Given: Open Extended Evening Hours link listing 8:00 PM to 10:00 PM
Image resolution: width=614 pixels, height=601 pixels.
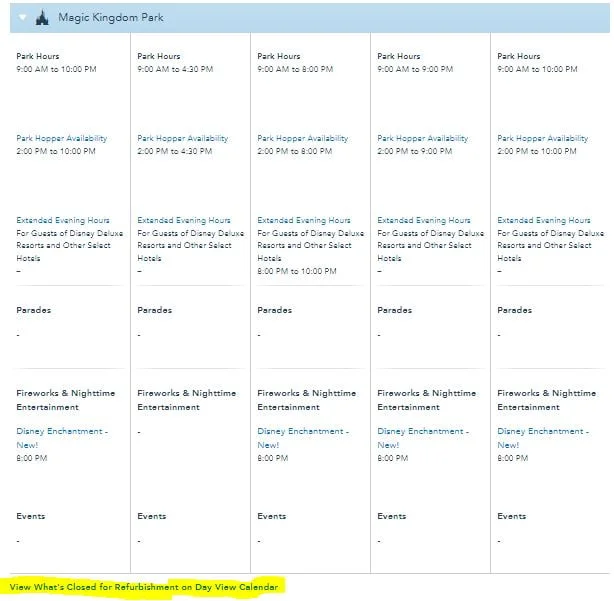Looking at the screenshot, I should tap(304, 220).
